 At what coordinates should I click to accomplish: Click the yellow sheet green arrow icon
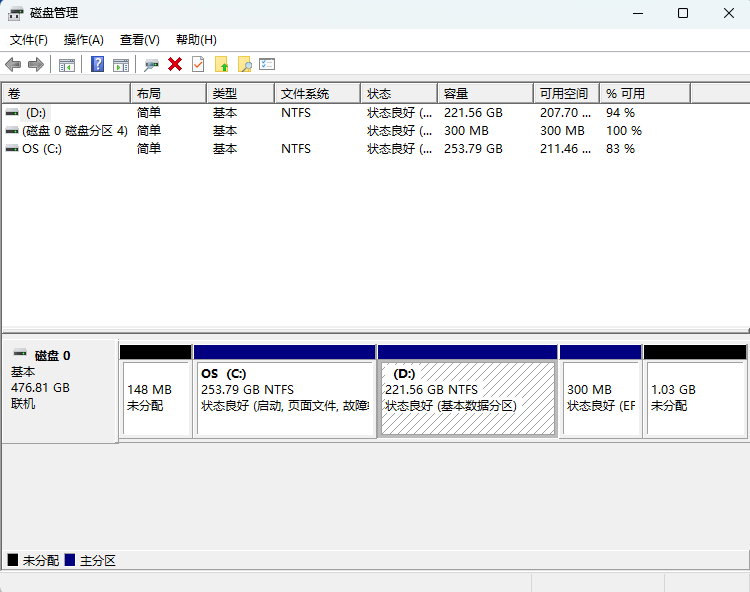point(221,64)
